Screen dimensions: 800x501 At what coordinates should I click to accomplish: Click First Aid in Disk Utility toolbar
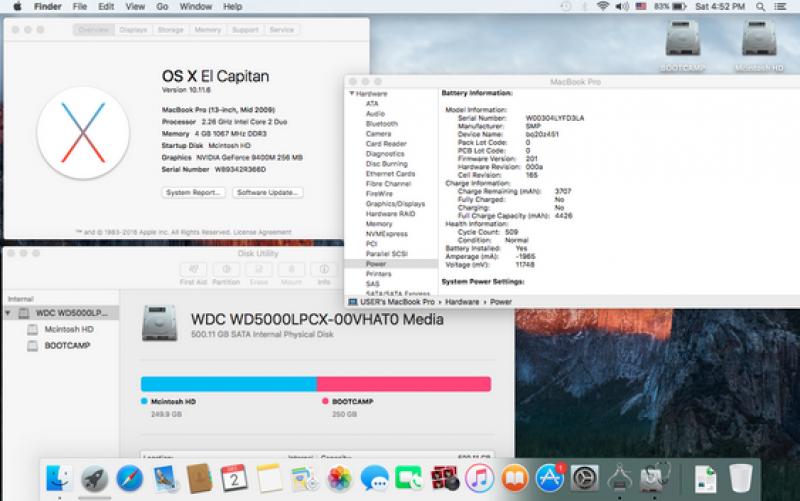(193, 274)
